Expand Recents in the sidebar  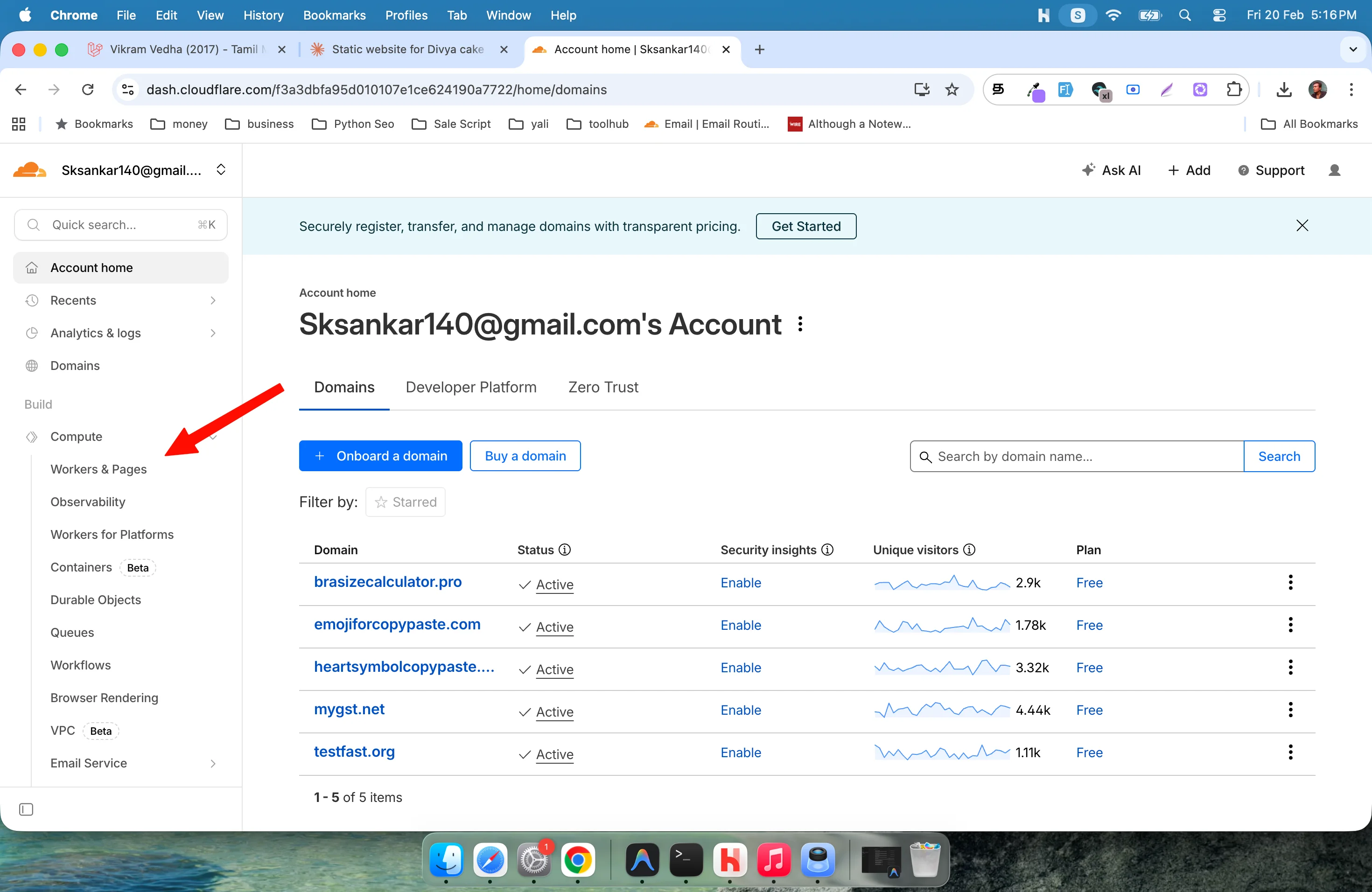213,300
